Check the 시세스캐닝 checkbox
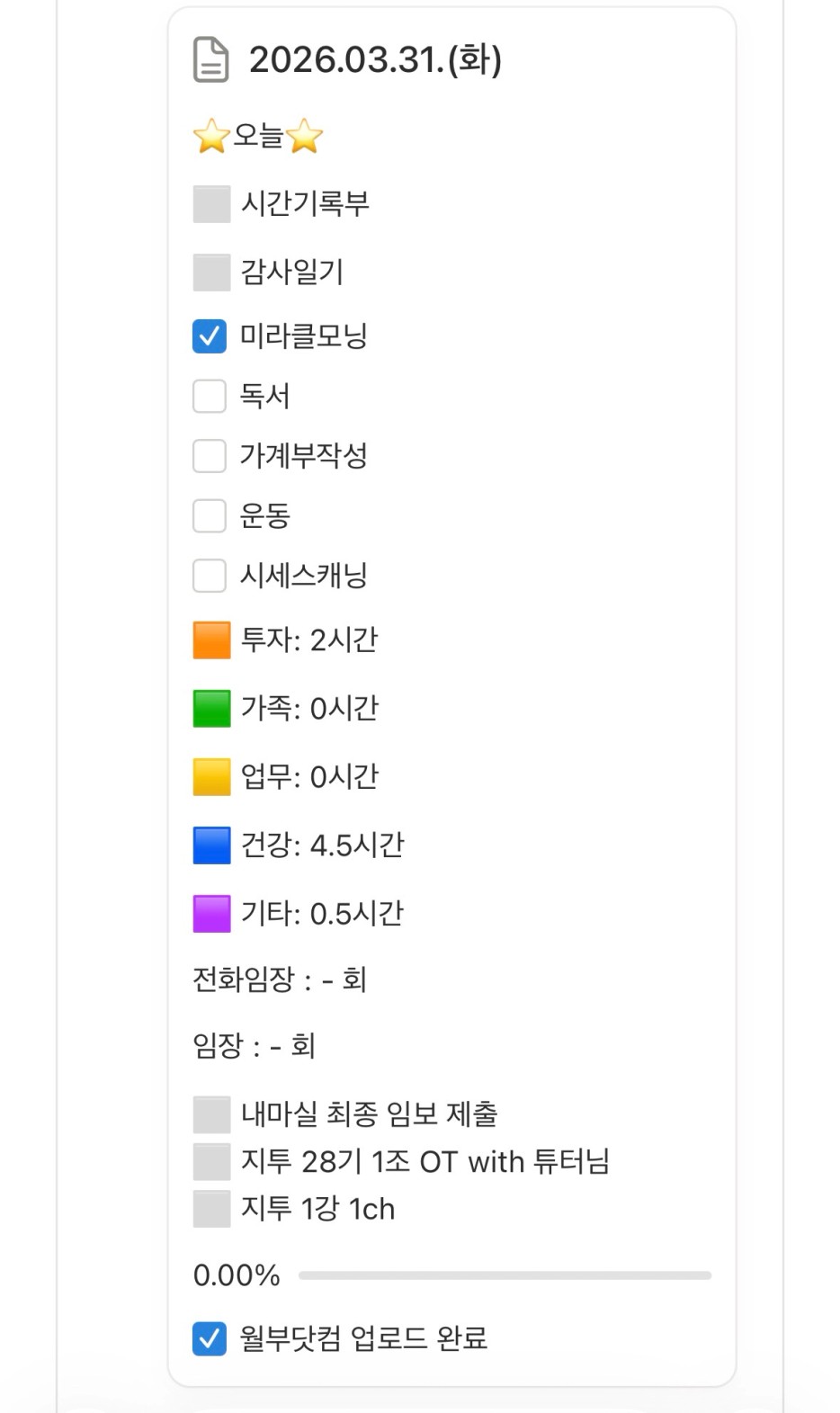 (x=210, y=576)
